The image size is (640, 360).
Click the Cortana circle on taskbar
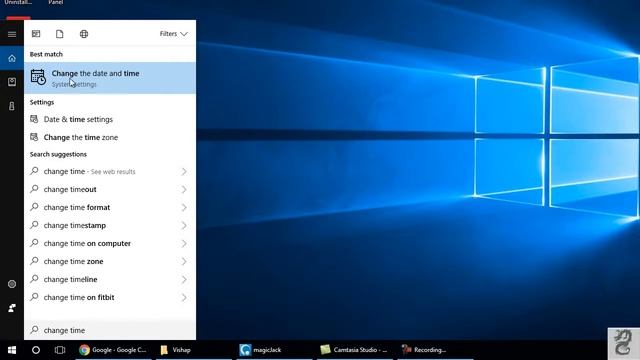[x=36, y=350]
